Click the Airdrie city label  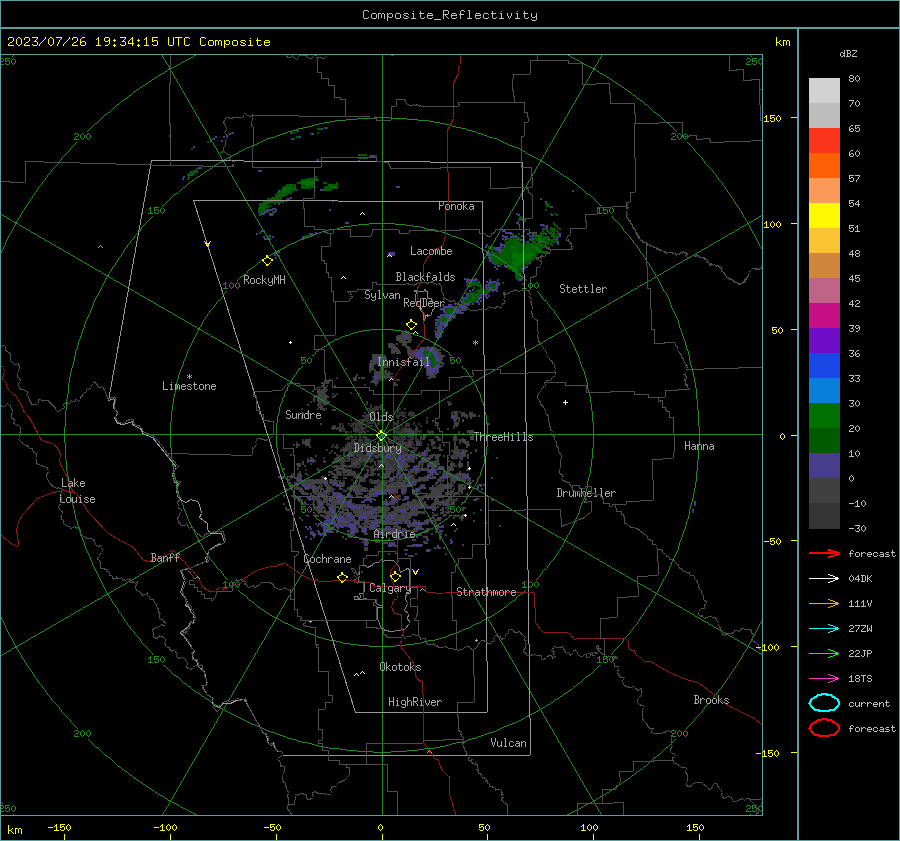(x=394, y=534)
